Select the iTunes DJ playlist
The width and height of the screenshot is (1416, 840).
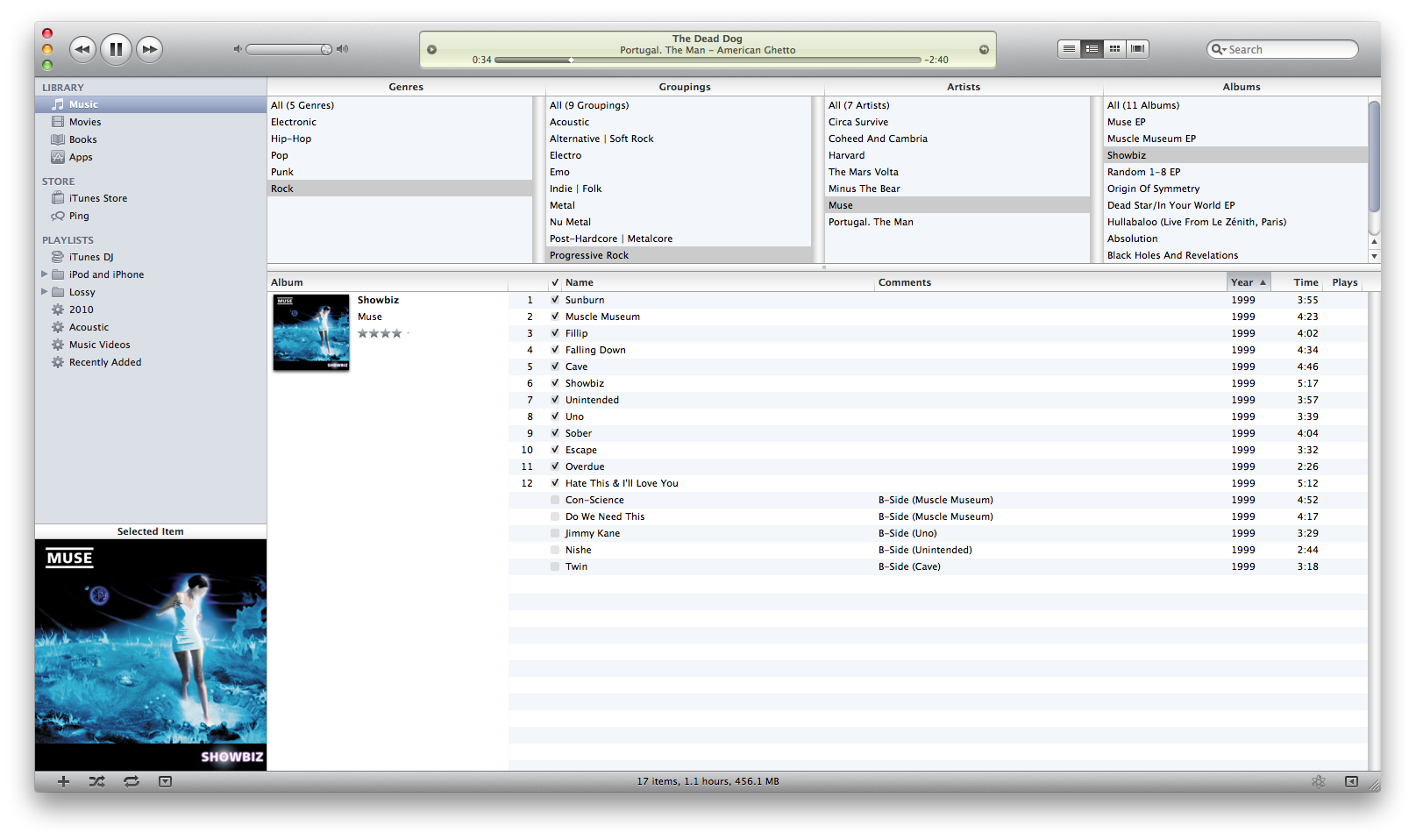[x=151, y=257]
